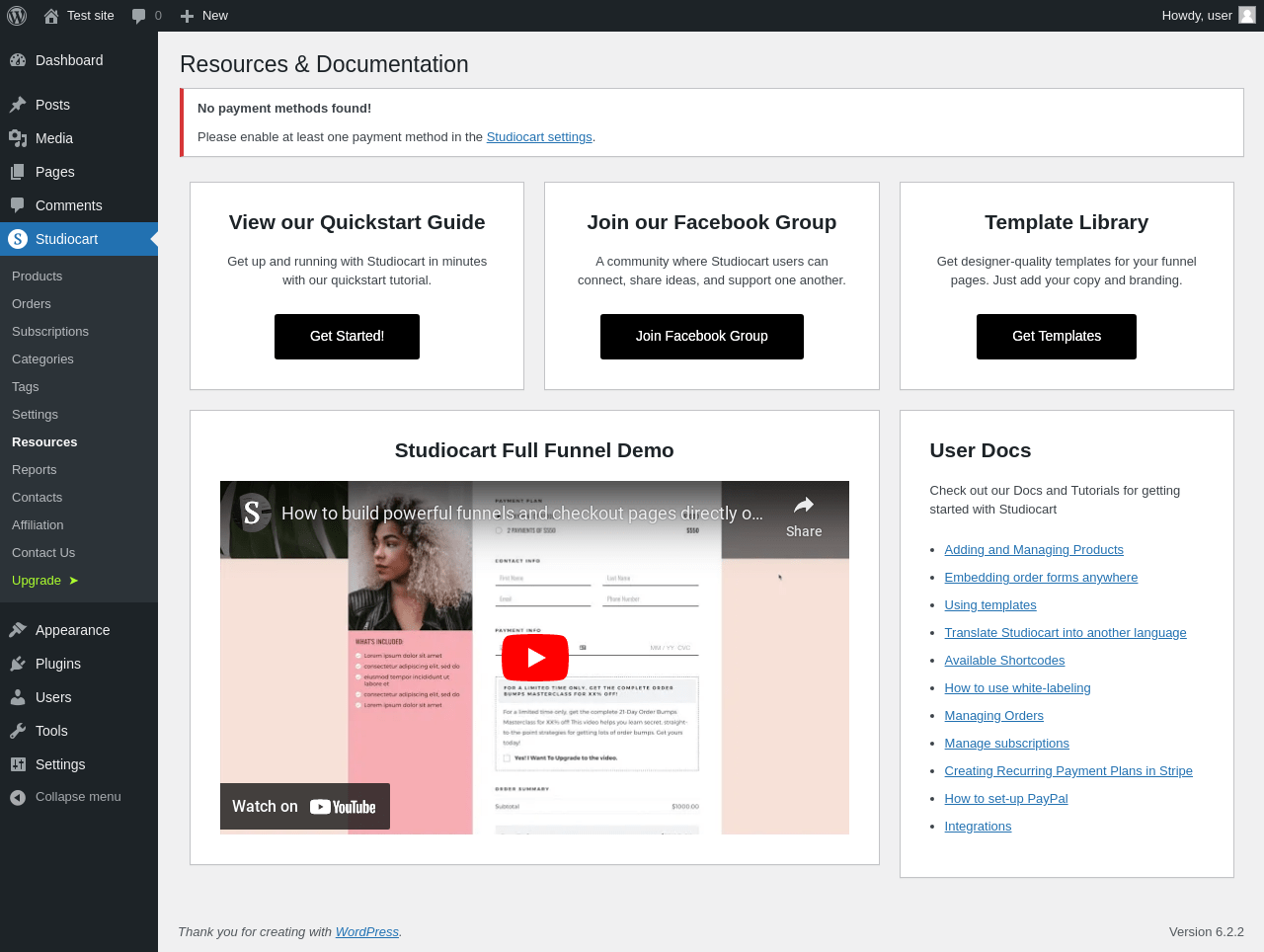Click the video title text link

pyautogui.click(x=522, y=514)
